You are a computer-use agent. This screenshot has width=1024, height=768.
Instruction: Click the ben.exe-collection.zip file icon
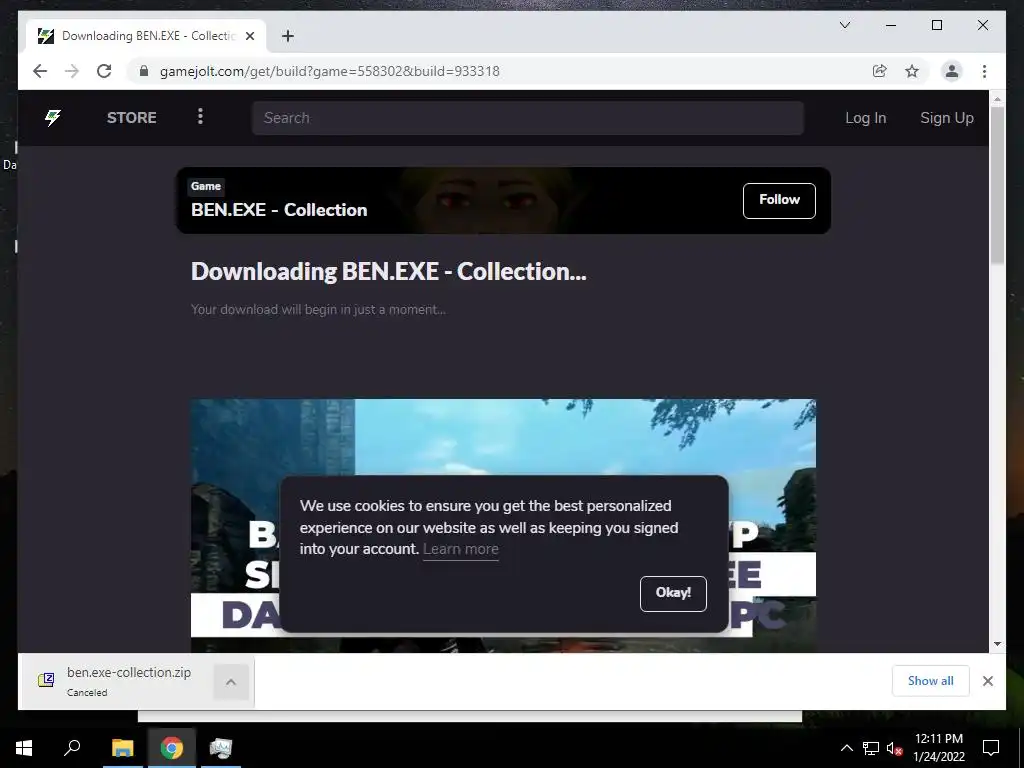coord(46,680)
